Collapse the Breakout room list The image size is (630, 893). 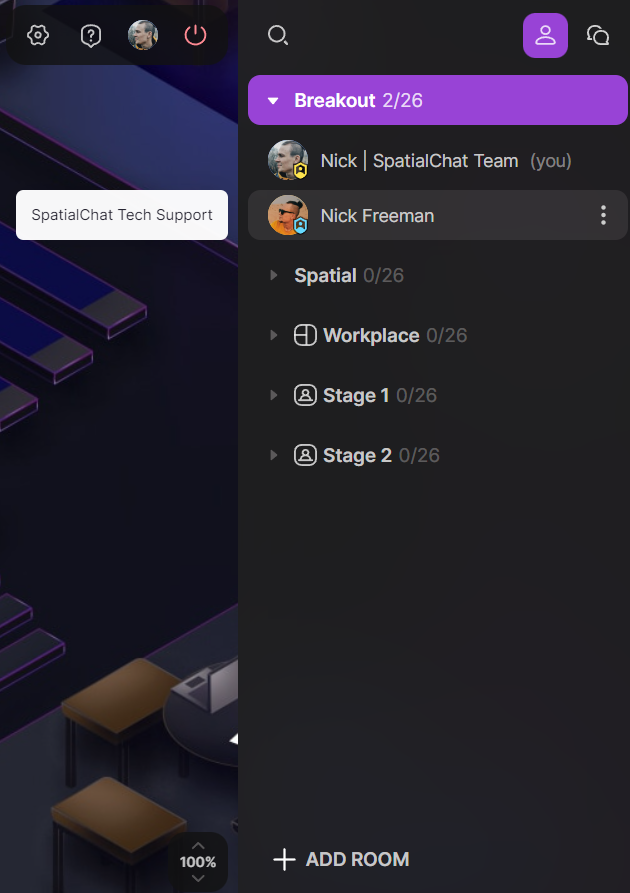coord(273,101)
